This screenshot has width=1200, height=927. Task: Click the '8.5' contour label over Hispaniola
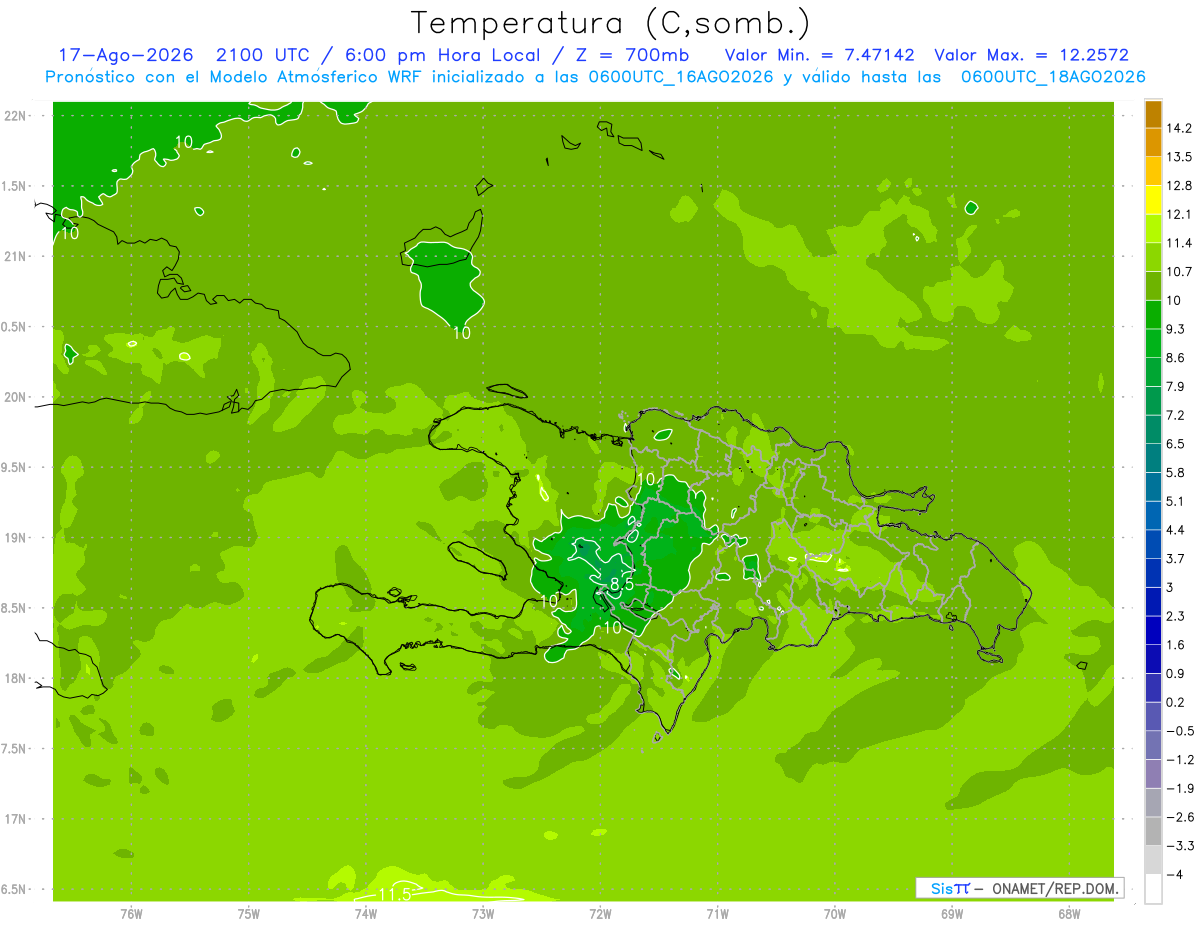click(x=622, y=584)
